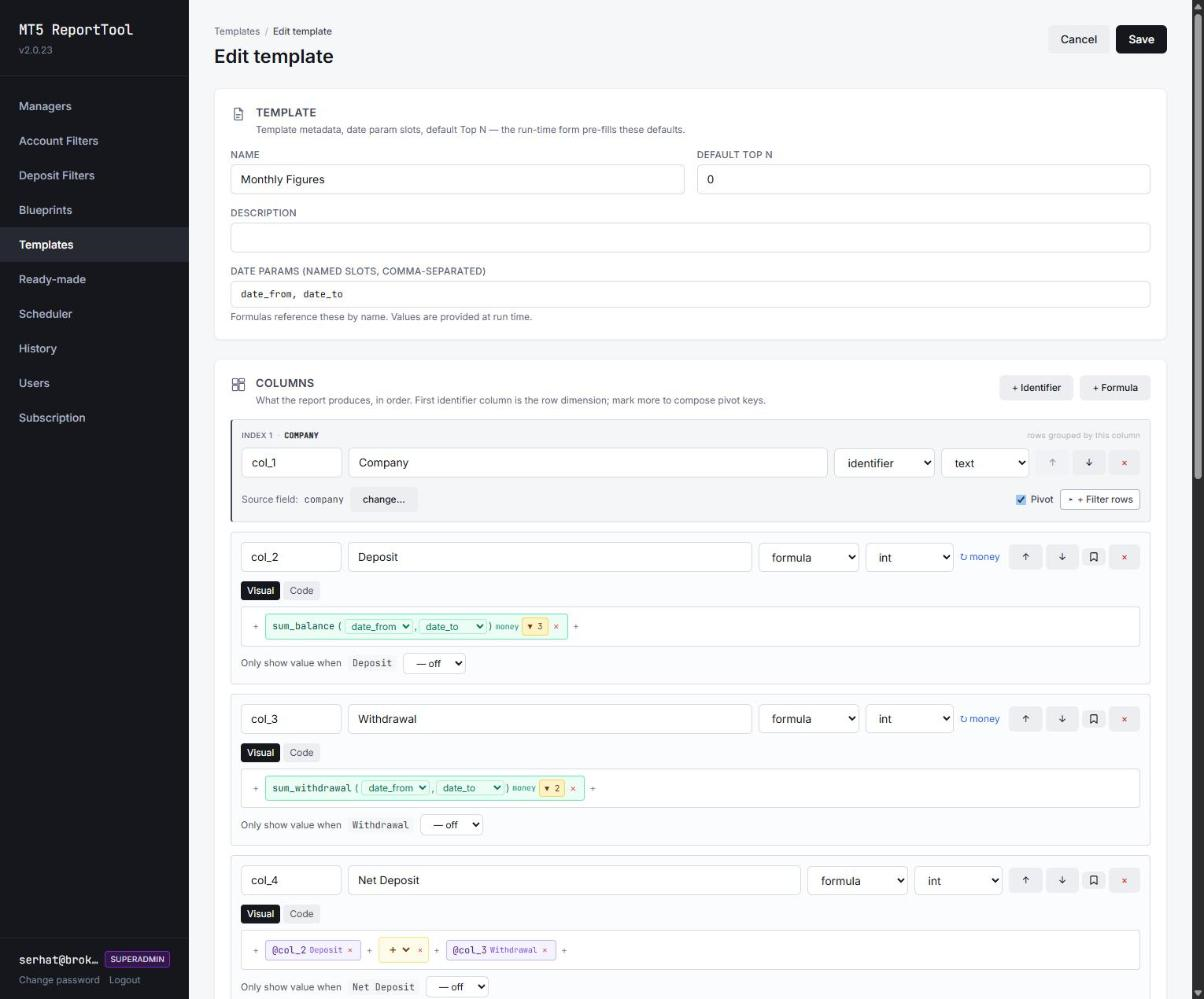The width and height of the screenshot is (1204, 999).
Task: Save the template
Action: (1141, 39)
